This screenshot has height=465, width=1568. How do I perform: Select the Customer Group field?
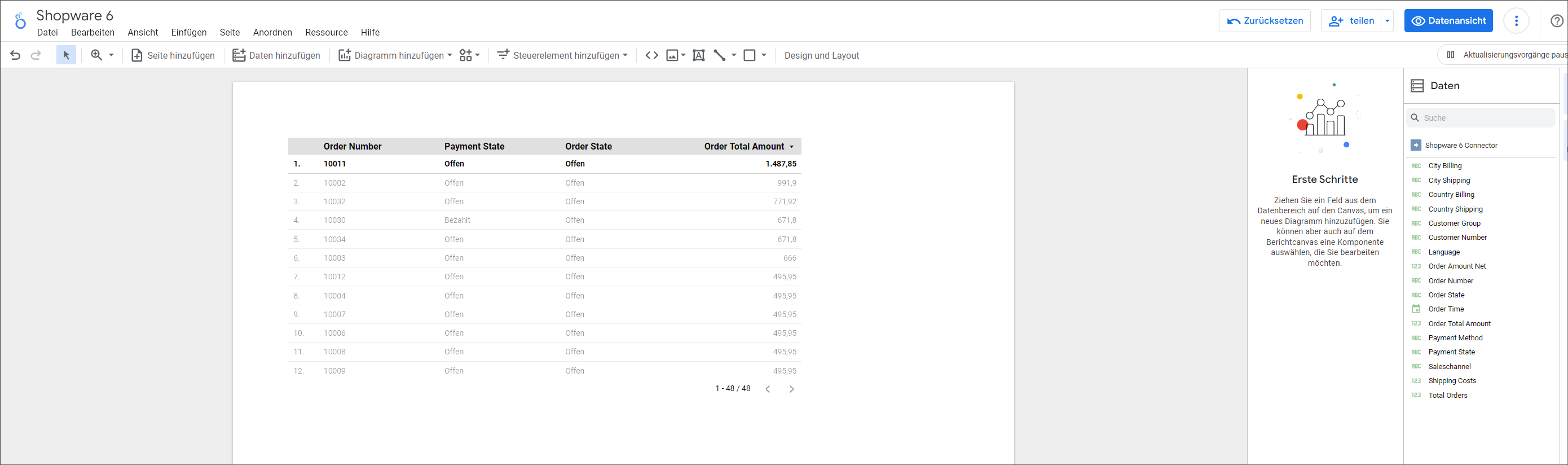tap(1454, 223)
